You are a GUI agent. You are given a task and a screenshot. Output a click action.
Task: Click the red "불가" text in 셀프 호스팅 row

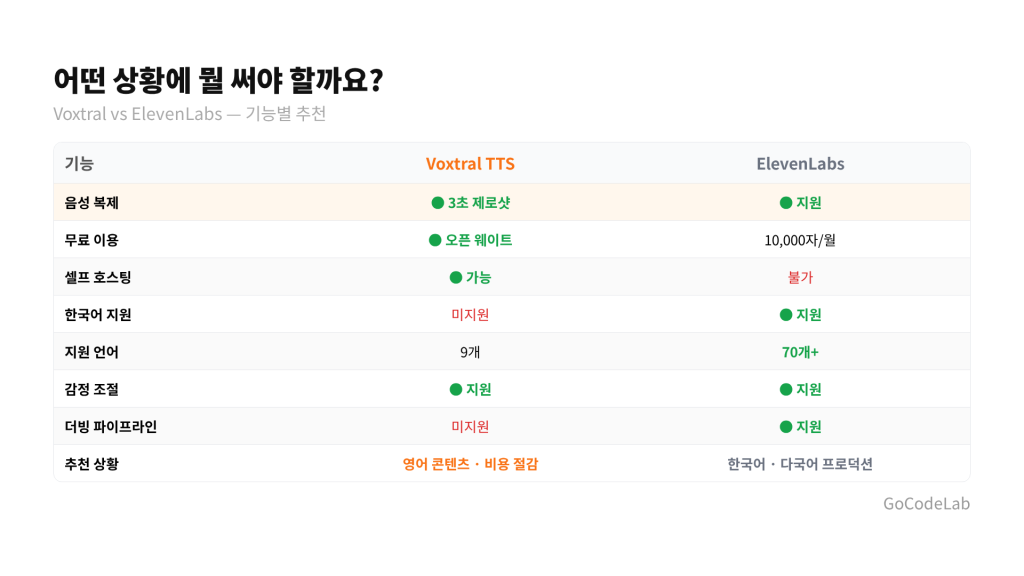click(x=800, y=277)
